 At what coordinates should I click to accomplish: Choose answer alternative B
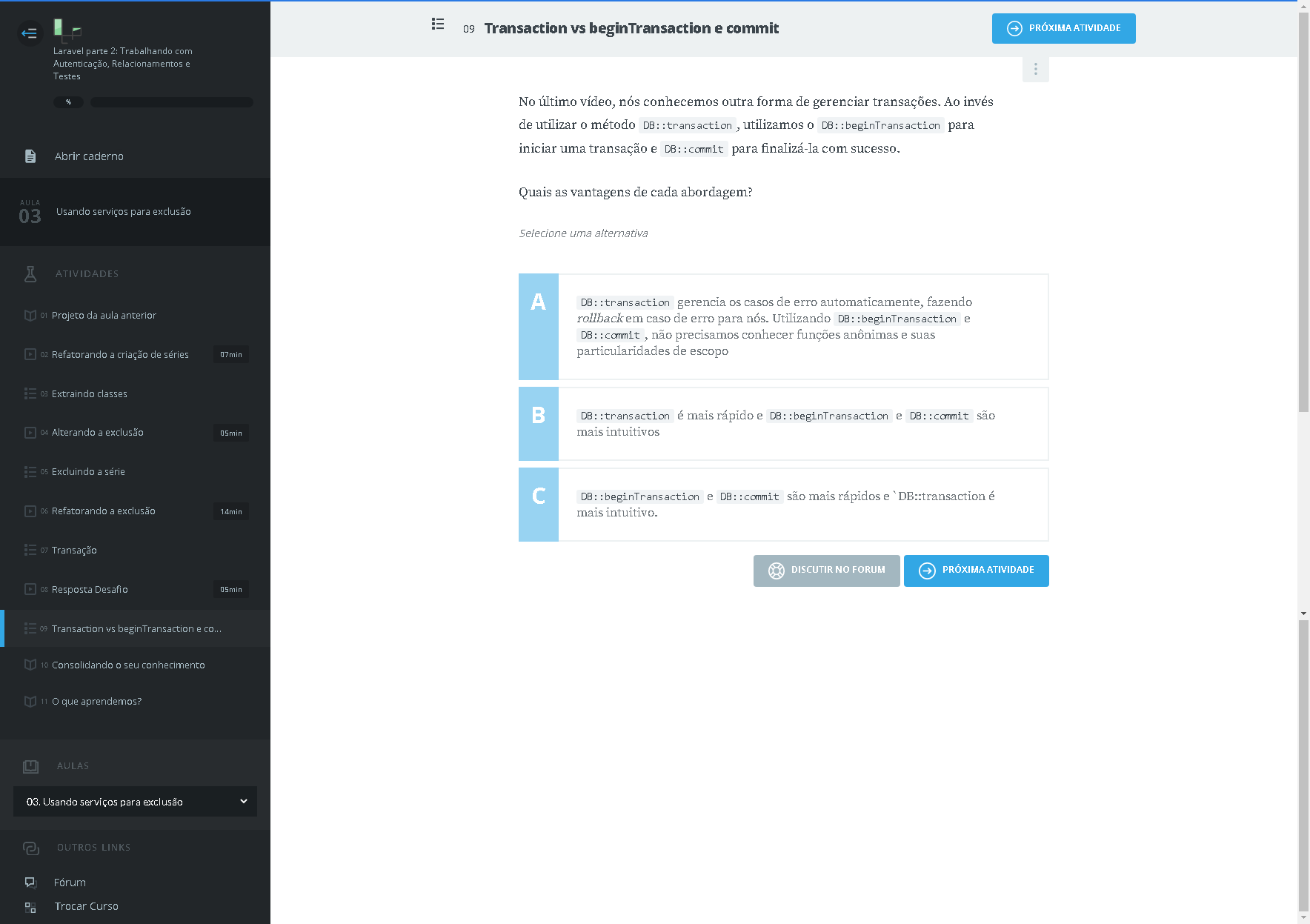click(539, 424)
